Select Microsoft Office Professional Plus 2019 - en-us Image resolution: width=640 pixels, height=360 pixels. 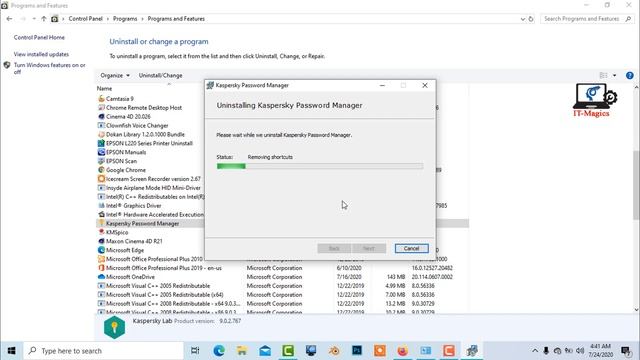click(163, 268)
